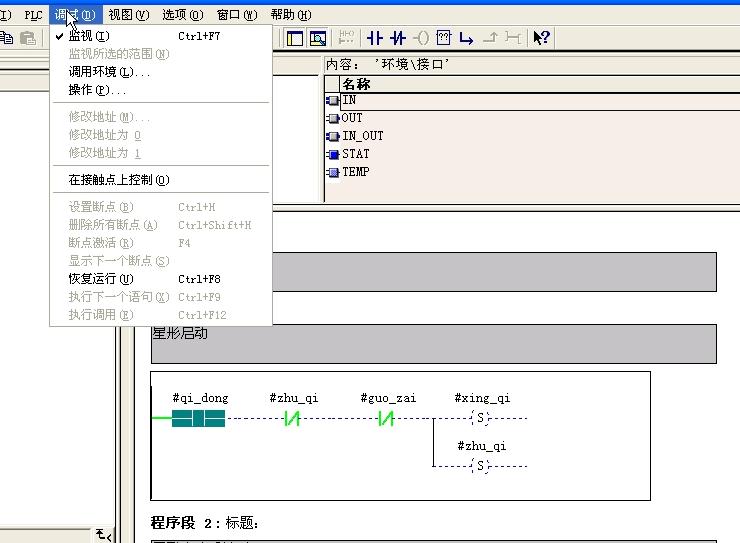Choose 调用环境 from the debug menu

(x=109, y=72)
